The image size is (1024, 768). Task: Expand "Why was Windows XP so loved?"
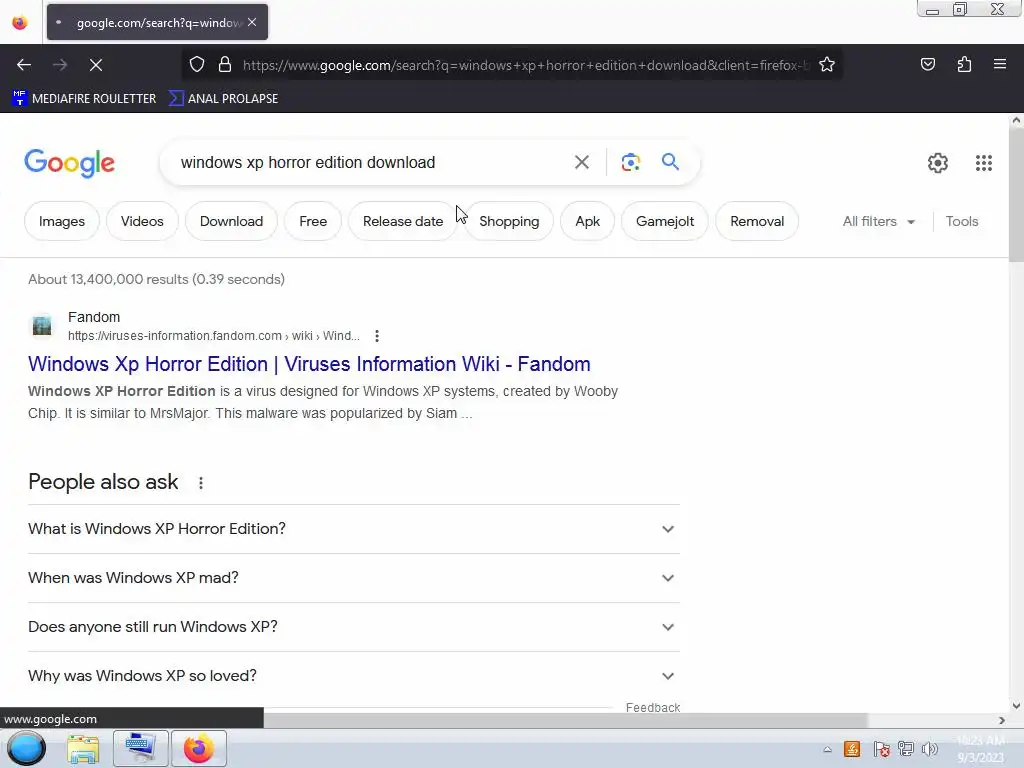pos(353,676)
